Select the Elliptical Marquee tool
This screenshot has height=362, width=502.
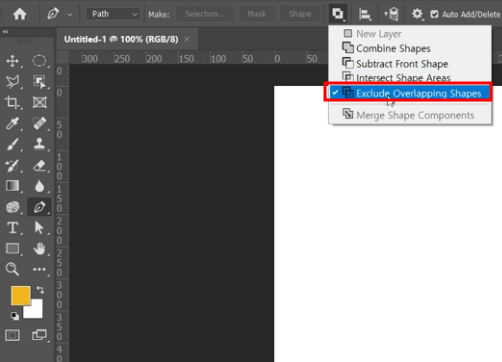[39, 61]
